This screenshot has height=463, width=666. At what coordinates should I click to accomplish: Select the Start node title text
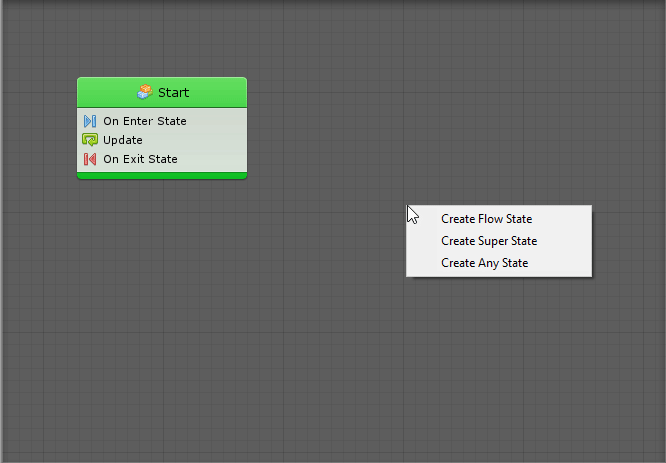click(173, 92)
